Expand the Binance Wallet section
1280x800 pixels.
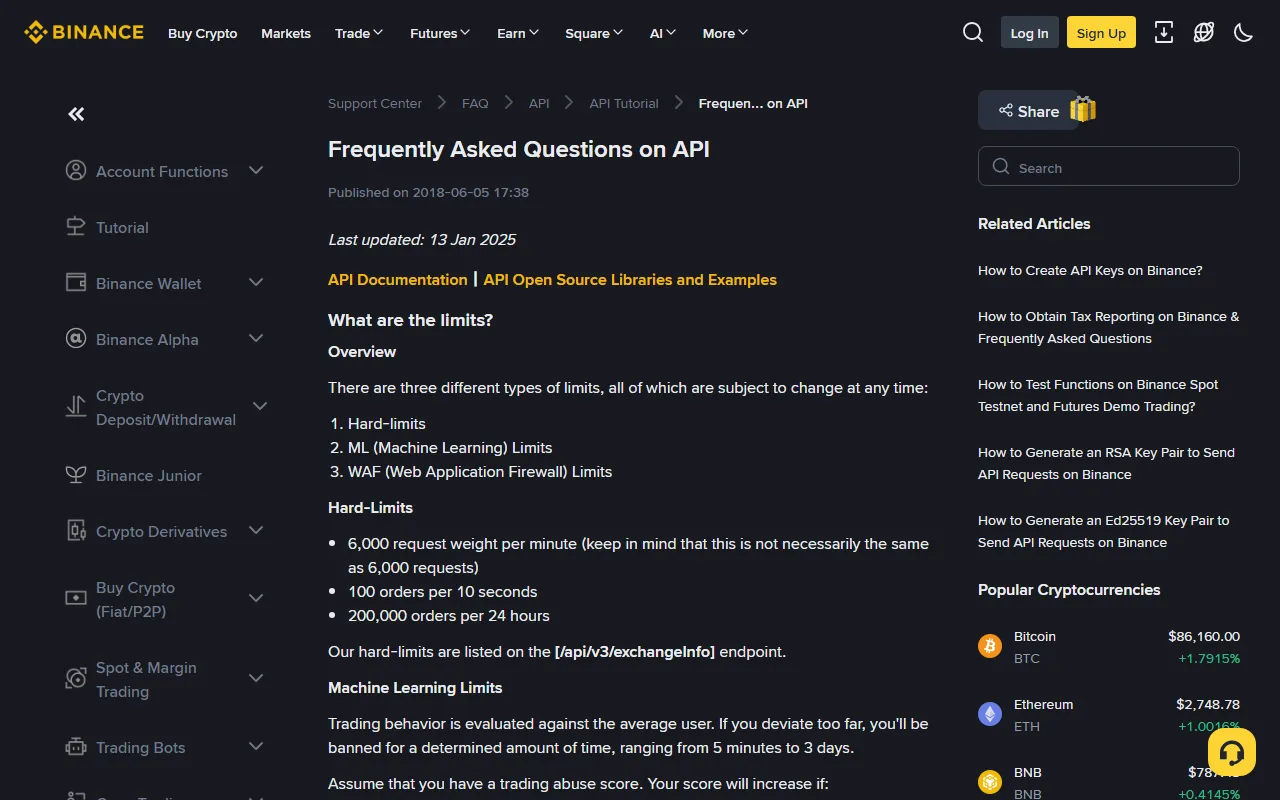(x=256, y=283)
